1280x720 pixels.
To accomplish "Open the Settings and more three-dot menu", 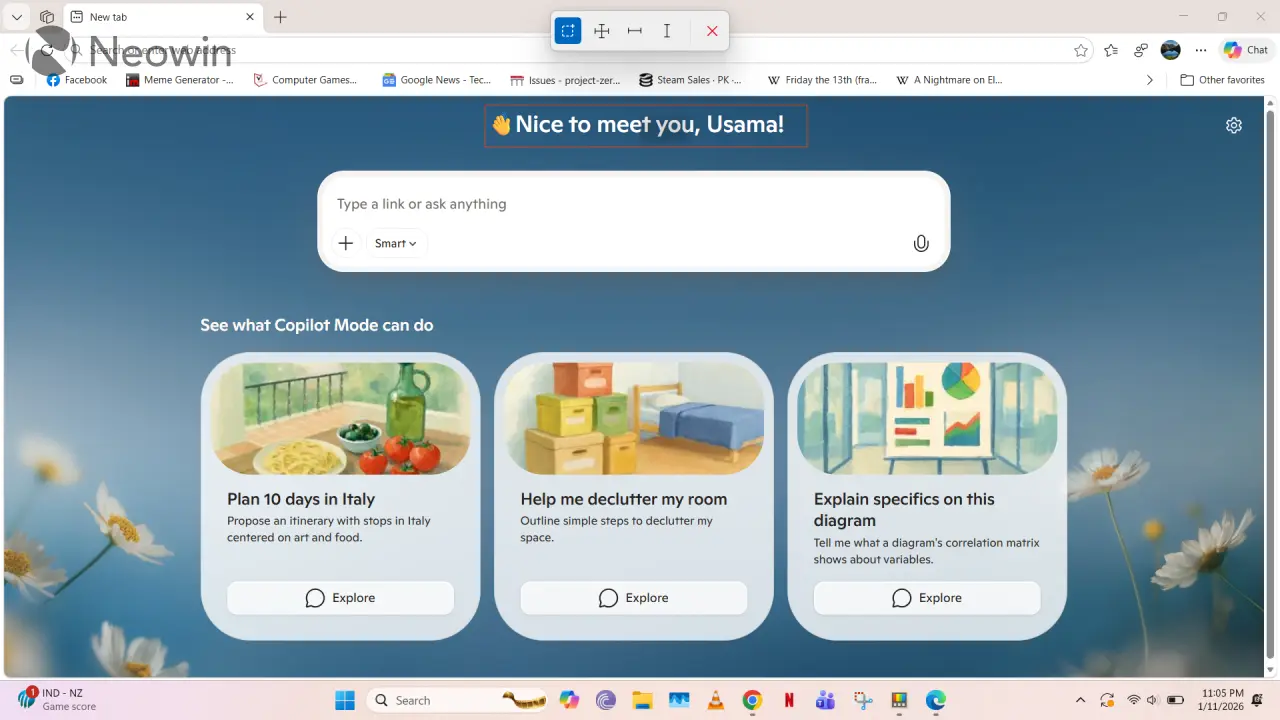I will 1201,50.
